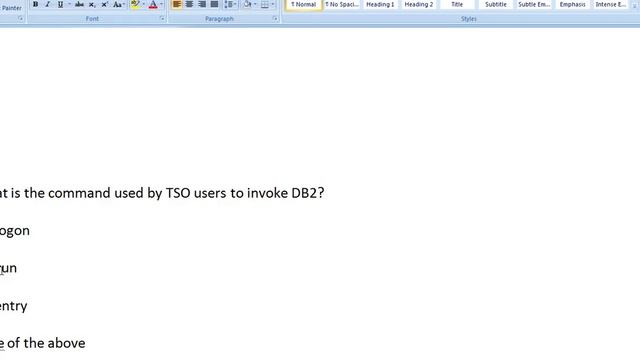640x360 pixels.
Task: Apply the Heading 2 style
Action: click(x=418, y=4)
